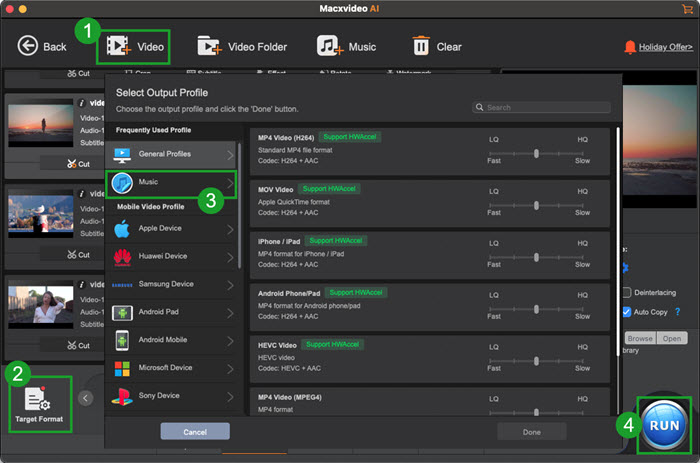
Task: Select the Apple Device logo icon
Action: click(x=122, y=229)
